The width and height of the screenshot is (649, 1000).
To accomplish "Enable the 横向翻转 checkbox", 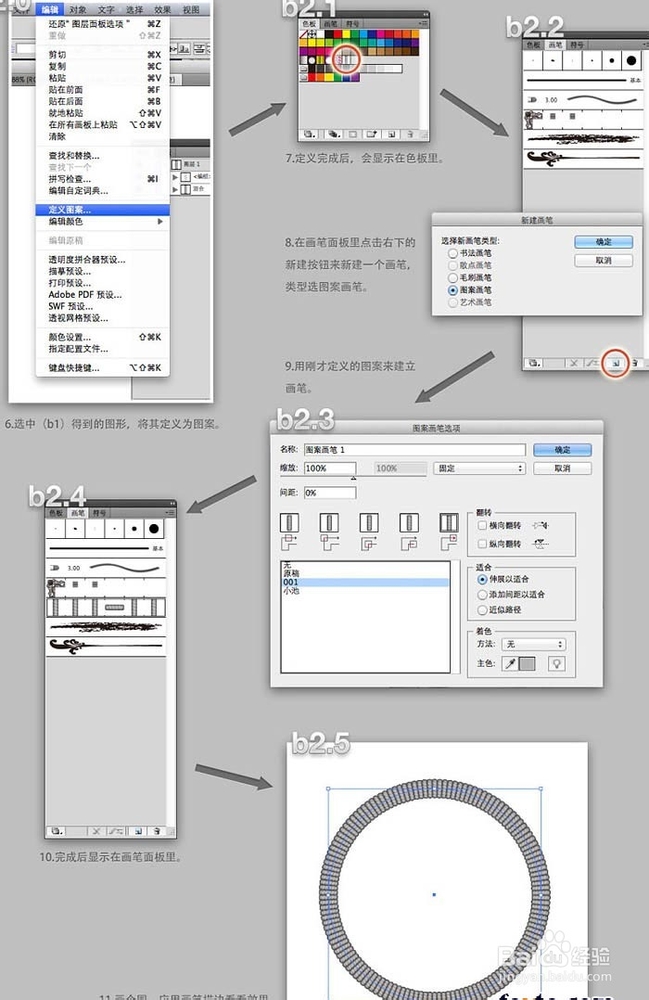I will click(x=483, y=526).
